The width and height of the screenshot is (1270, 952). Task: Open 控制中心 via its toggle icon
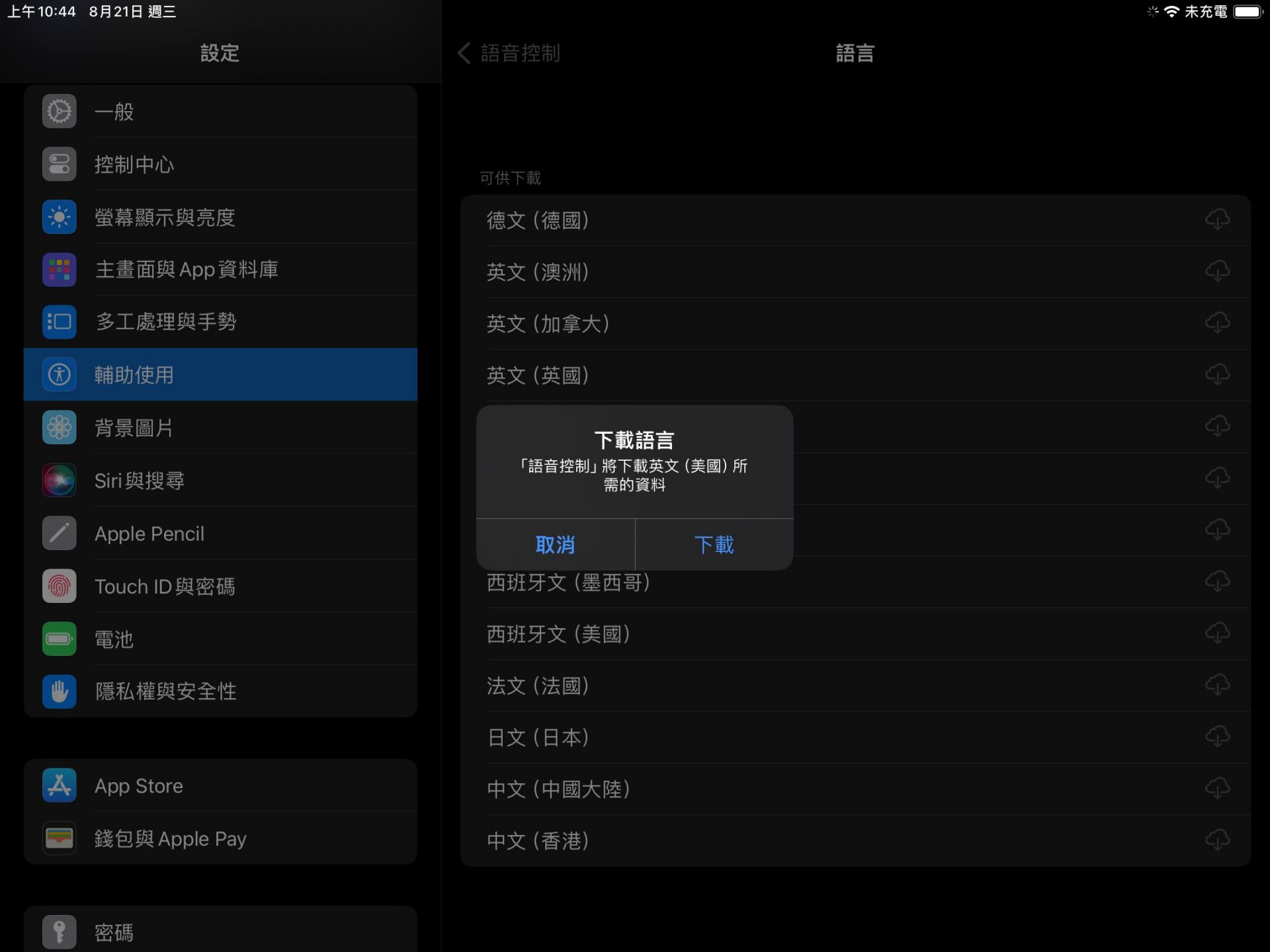pyautogui.click(x=60, y=164)
